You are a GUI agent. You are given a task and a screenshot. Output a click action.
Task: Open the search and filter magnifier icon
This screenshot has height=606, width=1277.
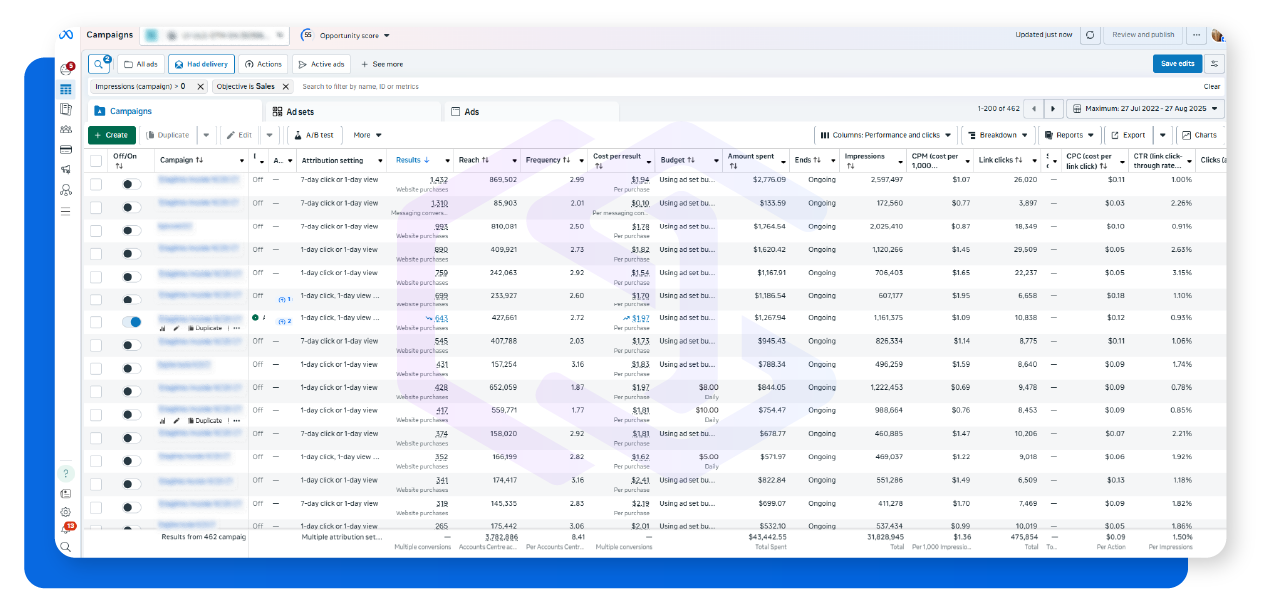[x=98, y=64]
